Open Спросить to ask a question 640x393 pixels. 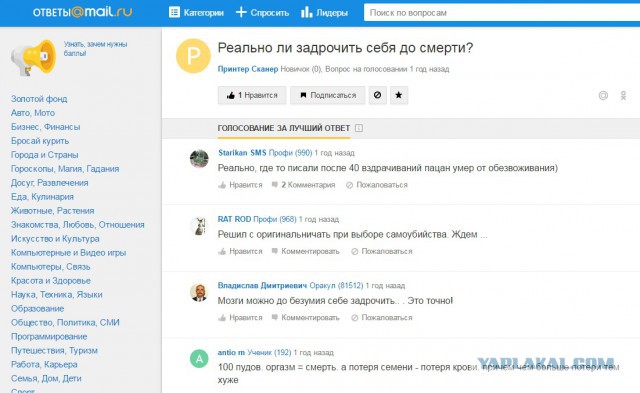click(262, 13)
